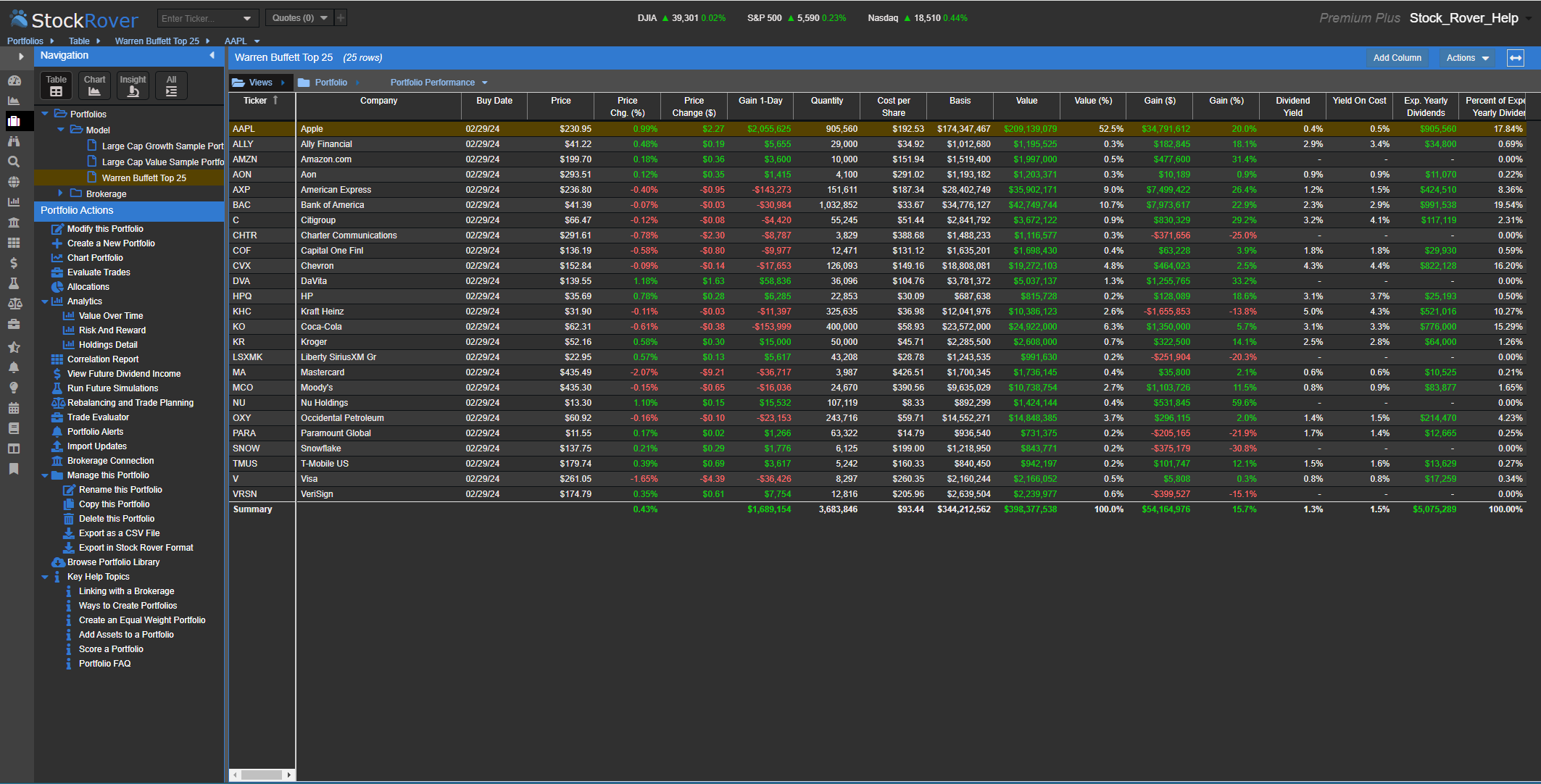This screenshot has width=1541, height=784.
Task: Click the fit-width double arrow icon
Action: [x=1516, y=58]
